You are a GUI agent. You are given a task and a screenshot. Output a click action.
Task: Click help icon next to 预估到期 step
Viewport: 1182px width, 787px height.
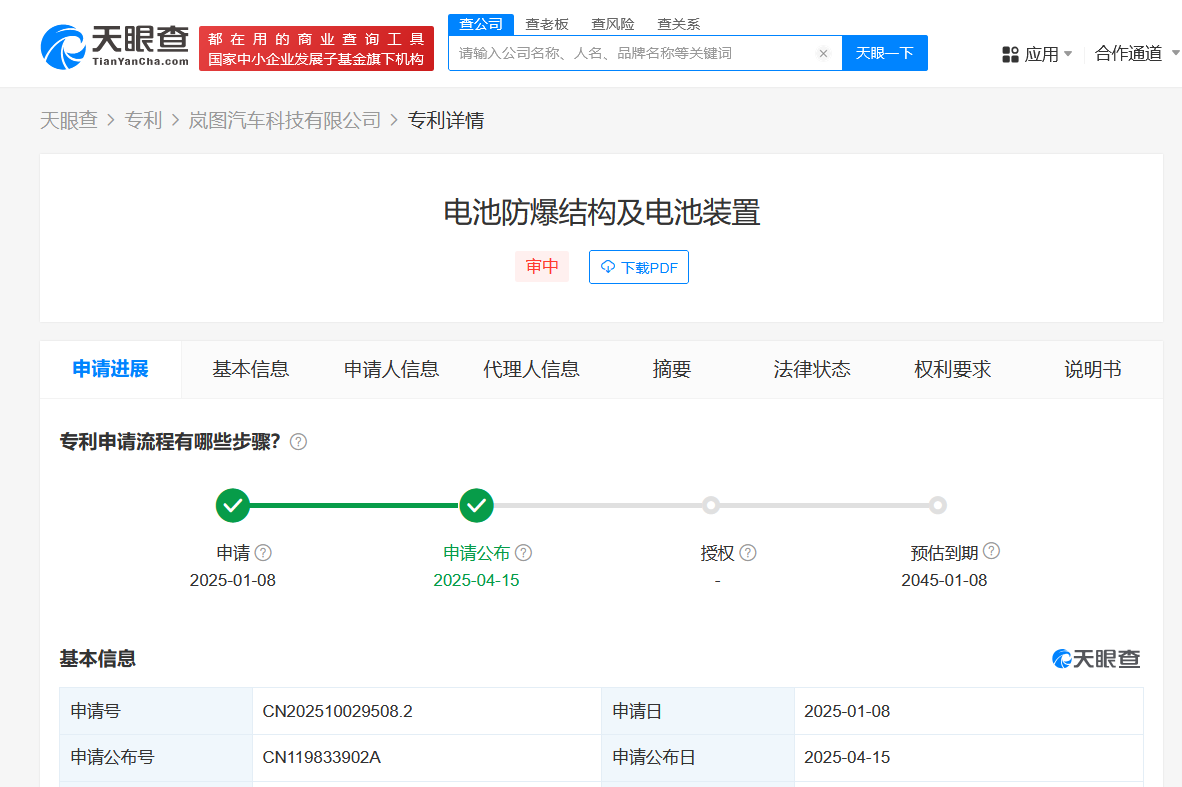[991, 551]
